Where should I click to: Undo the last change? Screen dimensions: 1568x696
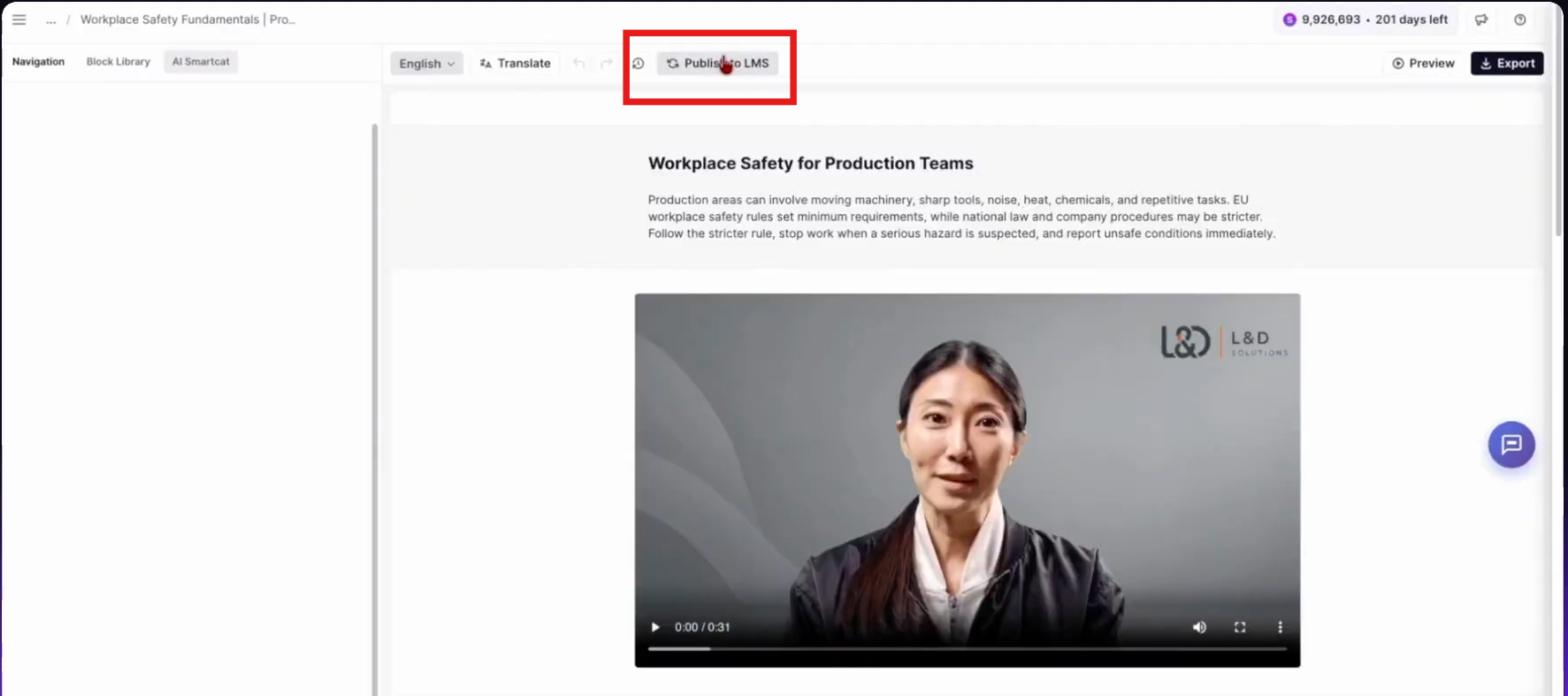[x=578, y=64]
